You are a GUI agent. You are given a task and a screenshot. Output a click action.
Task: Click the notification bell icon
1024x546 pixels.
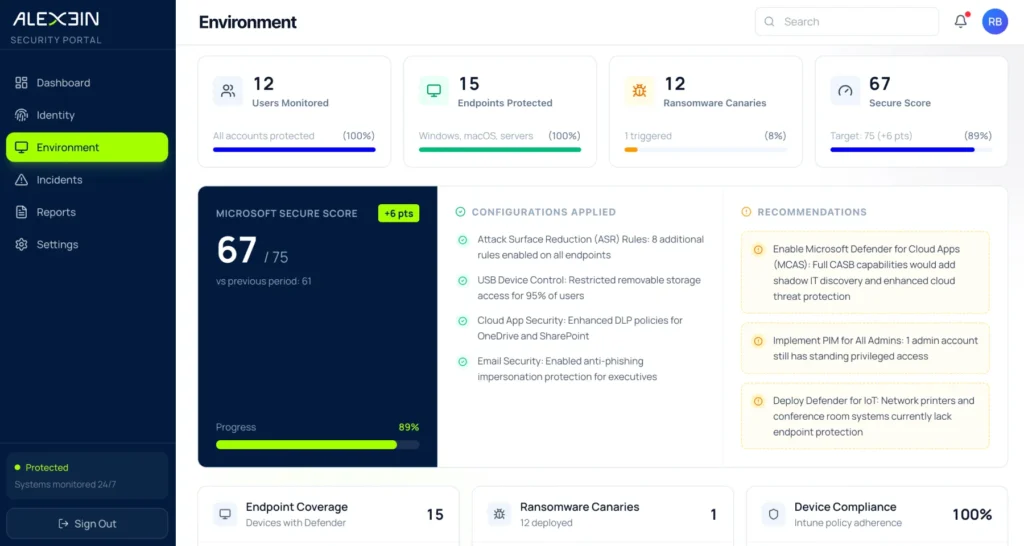[960, 21]
